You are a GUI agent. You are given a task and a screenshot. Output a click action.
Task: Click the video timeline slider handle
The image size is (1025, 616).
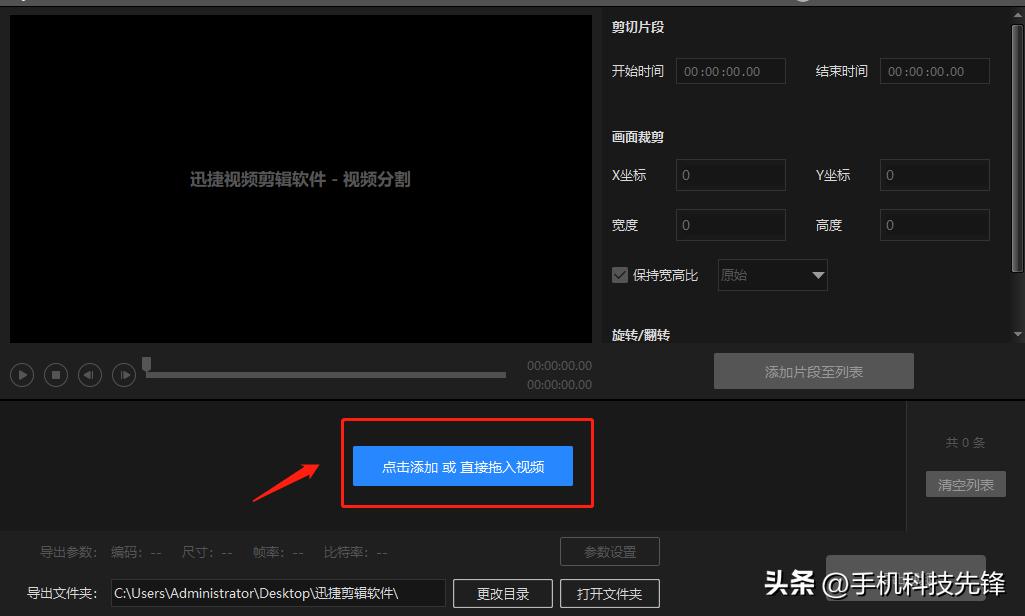click(x=146, y=366)
